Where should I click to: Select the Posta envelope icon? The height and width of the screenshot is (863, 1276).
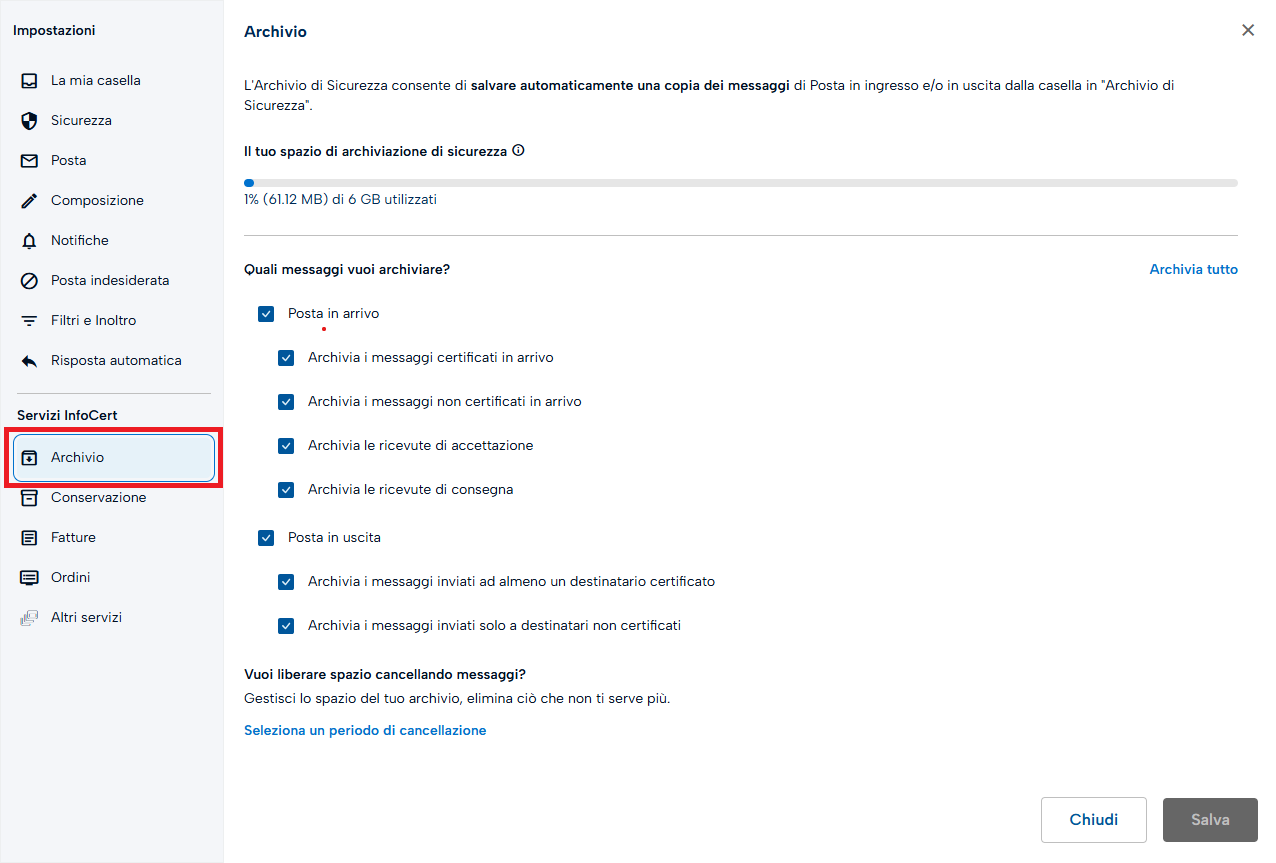30,161
